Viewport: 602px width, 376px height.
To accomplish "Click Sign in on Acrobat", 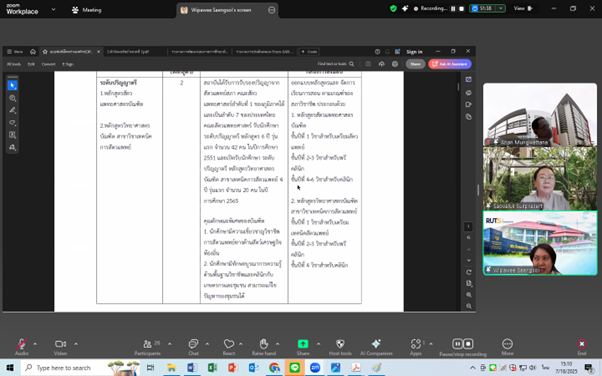I will [414, 51].
